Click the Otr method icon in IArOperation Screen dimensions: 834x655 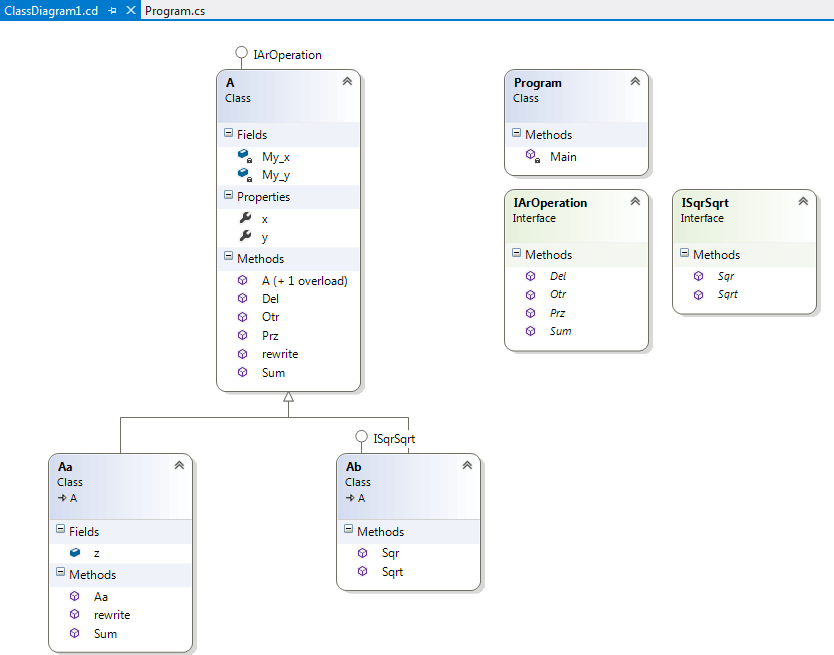click(x=530, y=294)
